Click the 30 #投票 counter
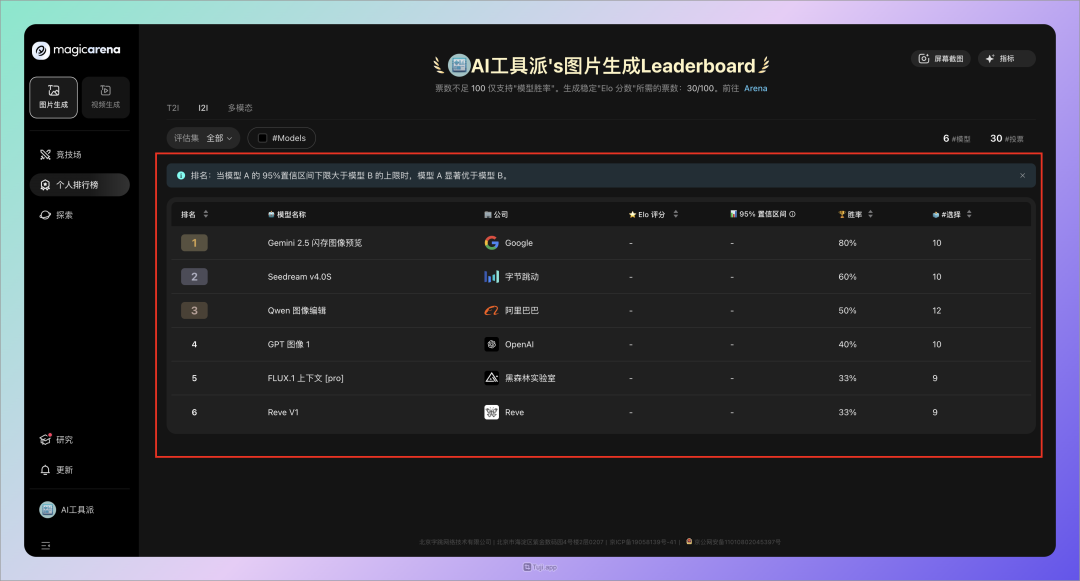1080x581 pixels. click(x=1006, y=138)
